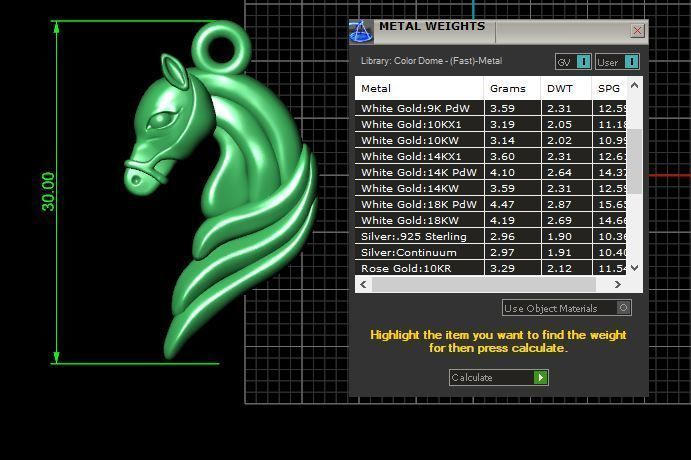
Task: Click the green arrow on Calculate
Action: click(540, 378)
